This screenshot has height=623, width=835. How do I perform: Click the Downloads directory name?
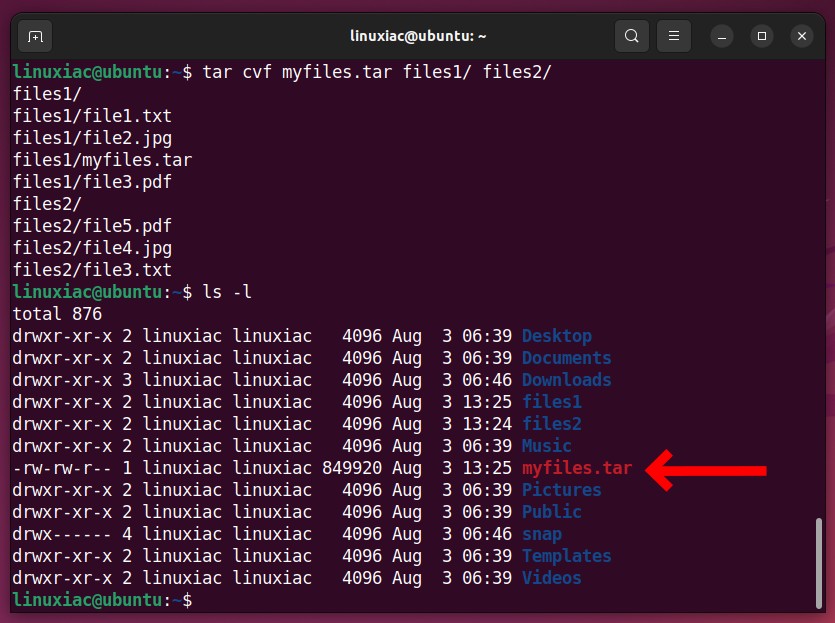pos(567,380)
